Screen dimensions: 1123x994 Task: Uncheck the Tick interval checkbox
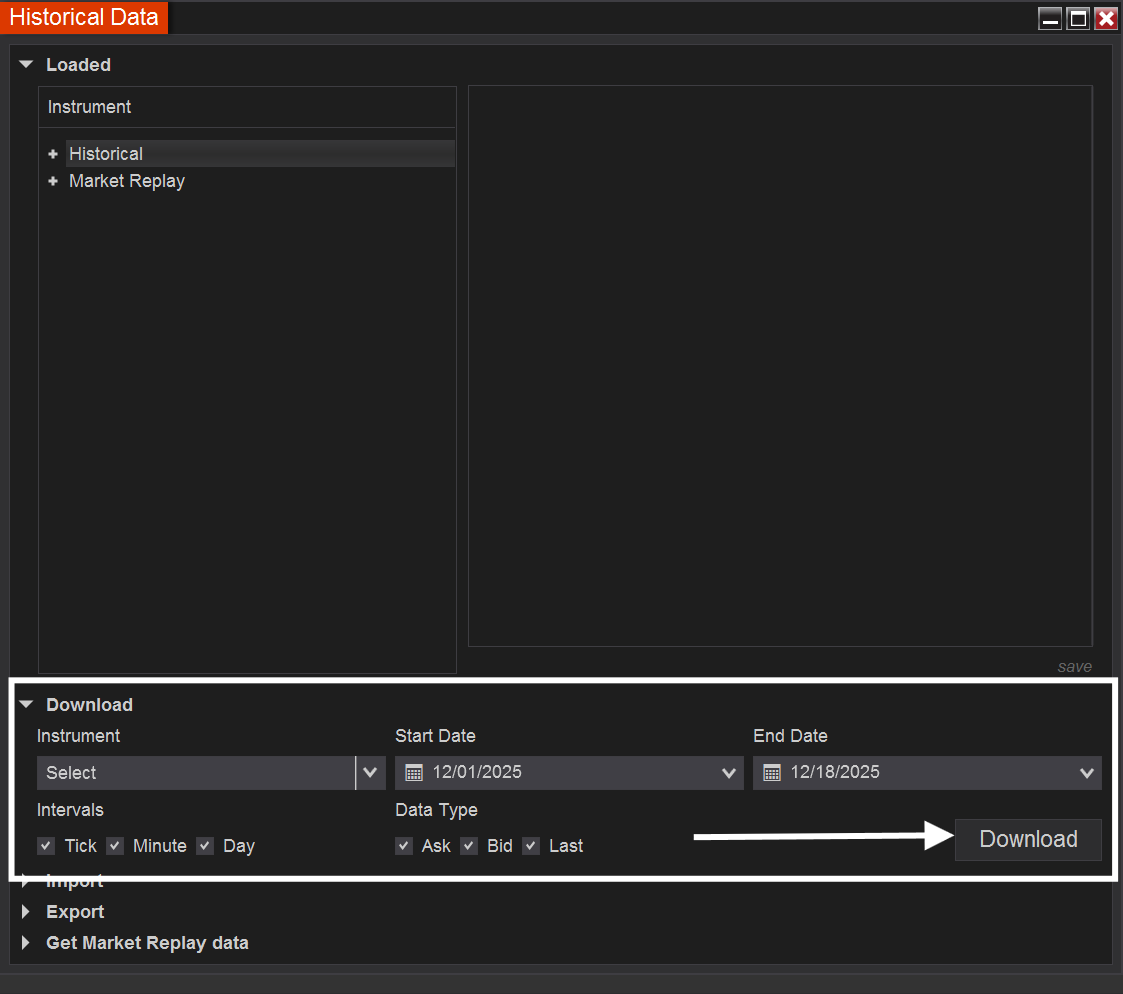point(46,846)
